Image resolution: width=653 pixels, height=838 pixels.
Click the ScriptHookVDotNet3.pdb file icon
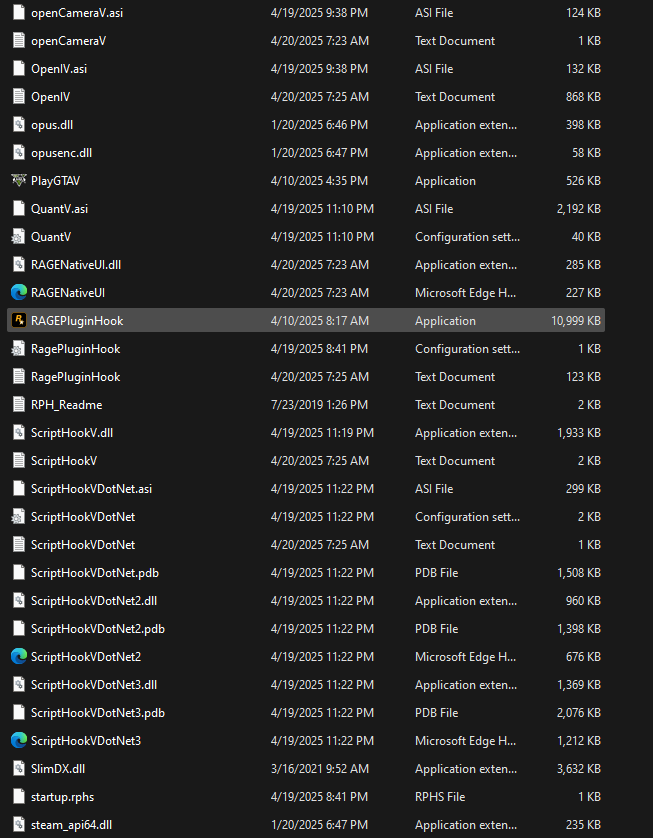coord(19,712)
